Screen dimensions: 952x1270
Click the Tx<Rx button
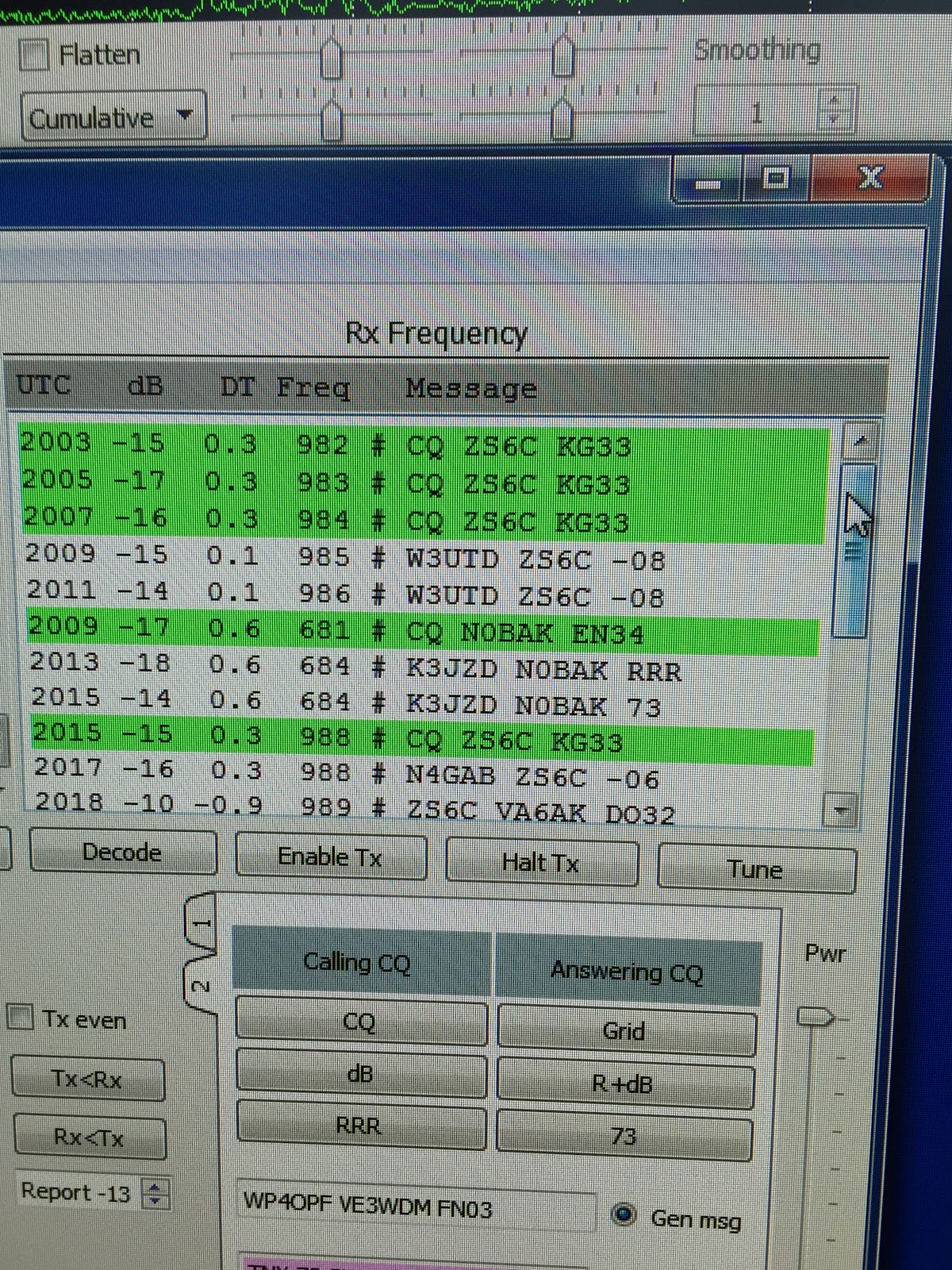click(x=88, y=1079)
